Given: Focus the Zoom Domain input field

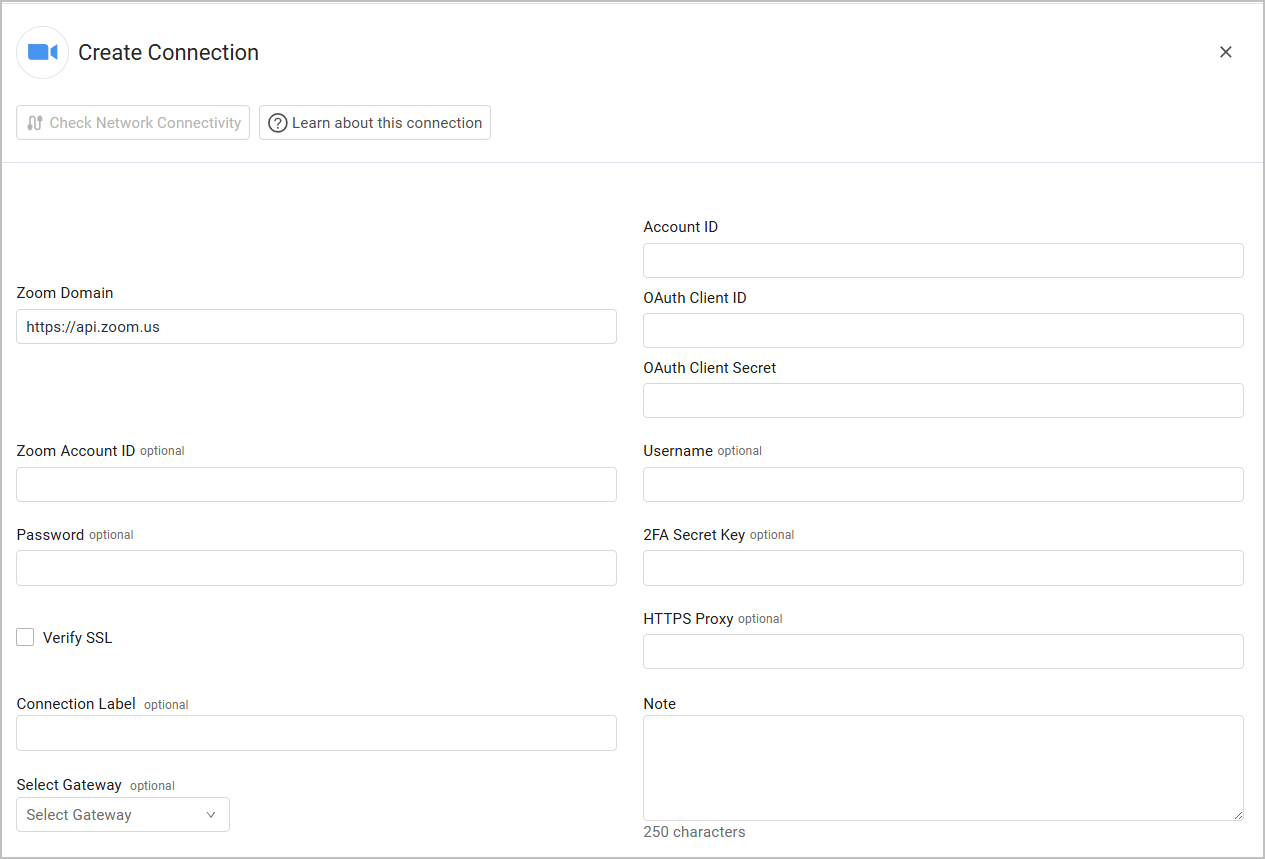Looking at the screenshot, I should [316, 326].
